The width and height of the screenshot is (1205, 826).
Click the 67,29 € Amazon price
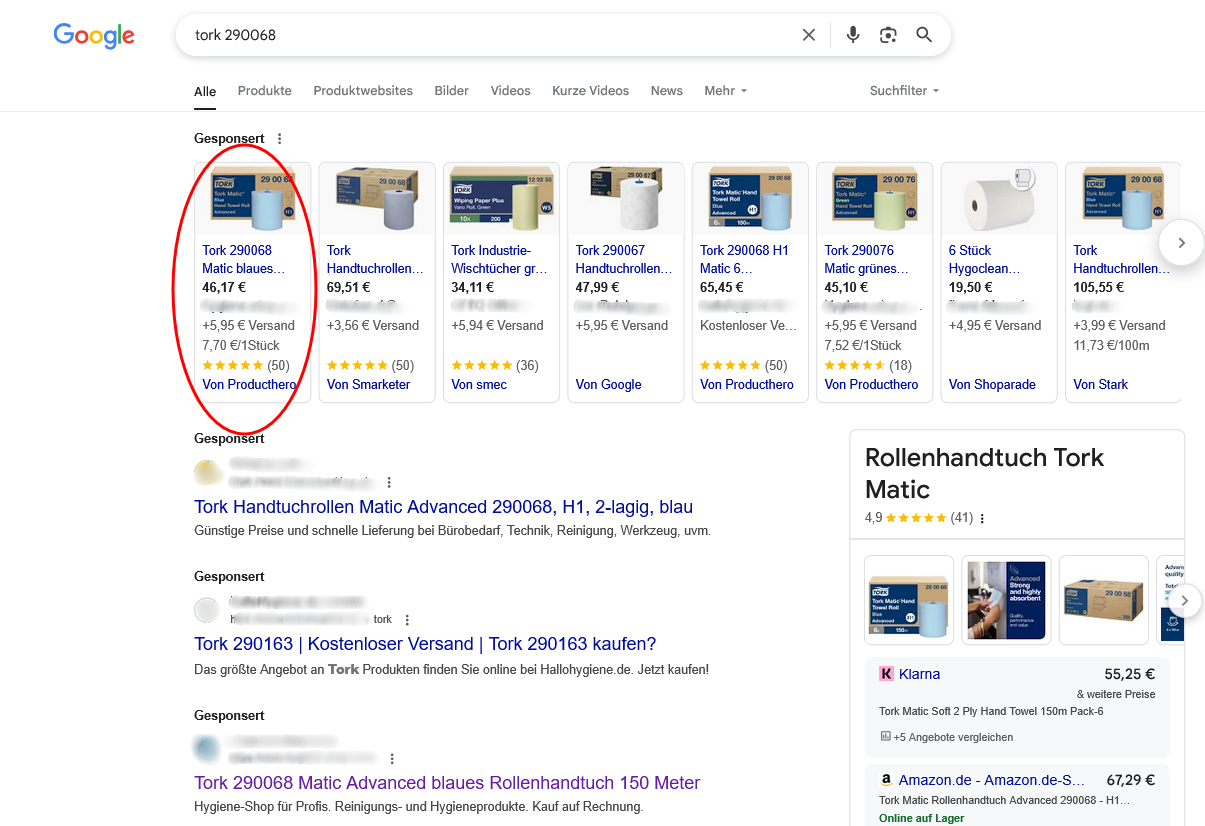(x=1130, y=780)
